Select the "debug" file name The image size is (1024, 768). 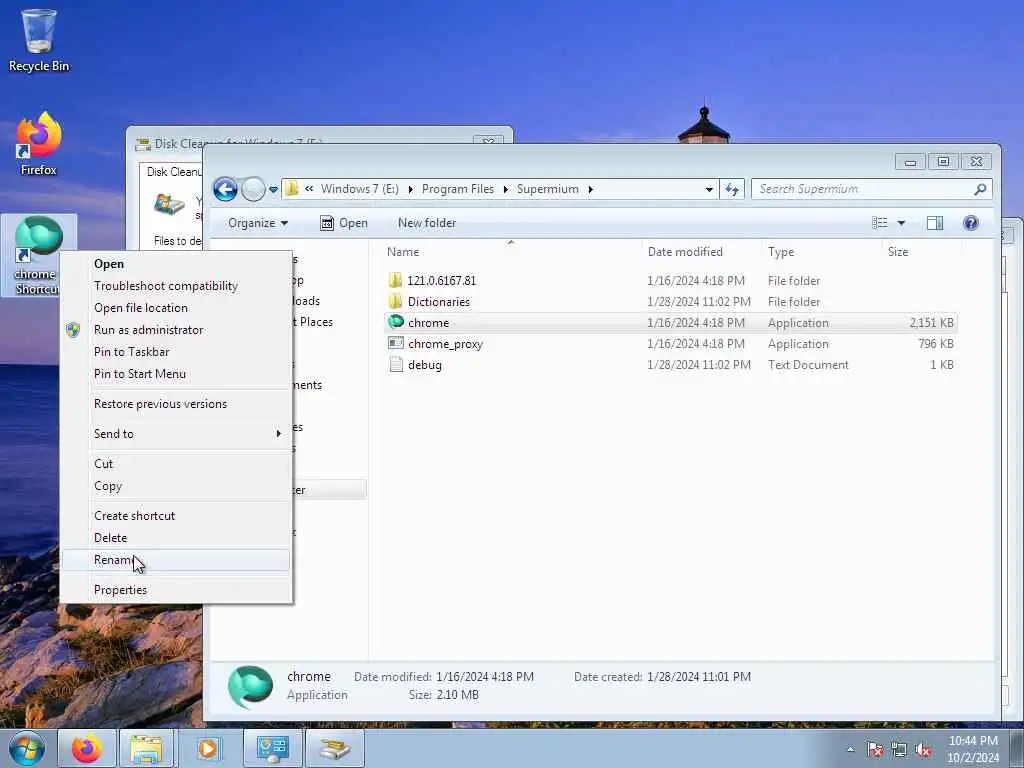[x=425, y=365]
